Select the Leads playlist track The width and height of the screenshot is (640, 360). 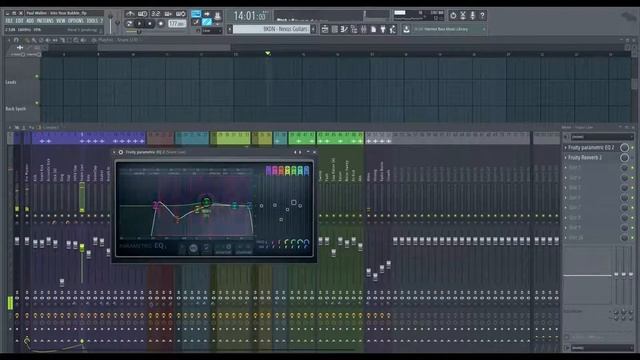11,82
